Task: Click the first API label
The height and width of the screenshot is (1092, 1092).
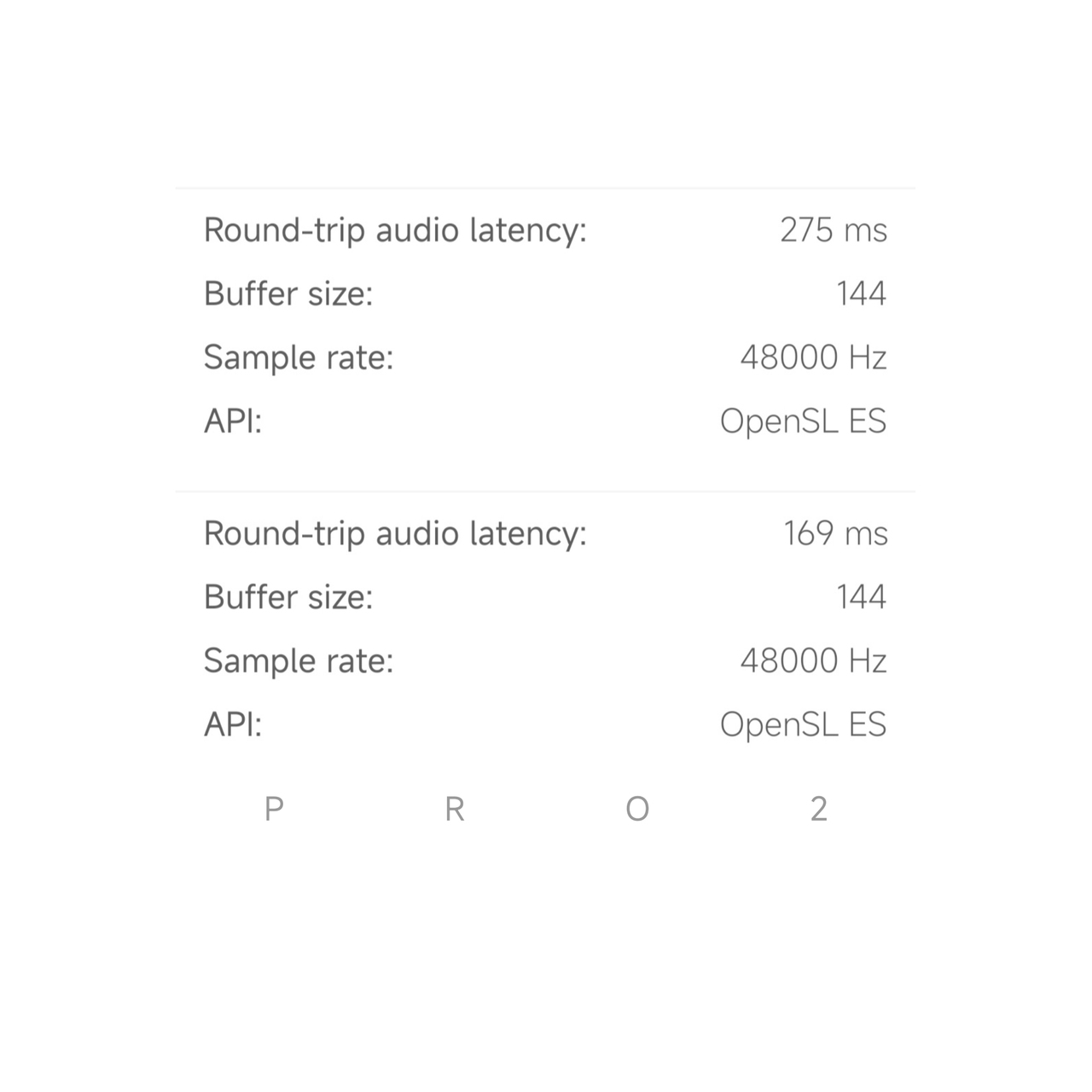Action: pyautogui.click(x=233, y=421)
